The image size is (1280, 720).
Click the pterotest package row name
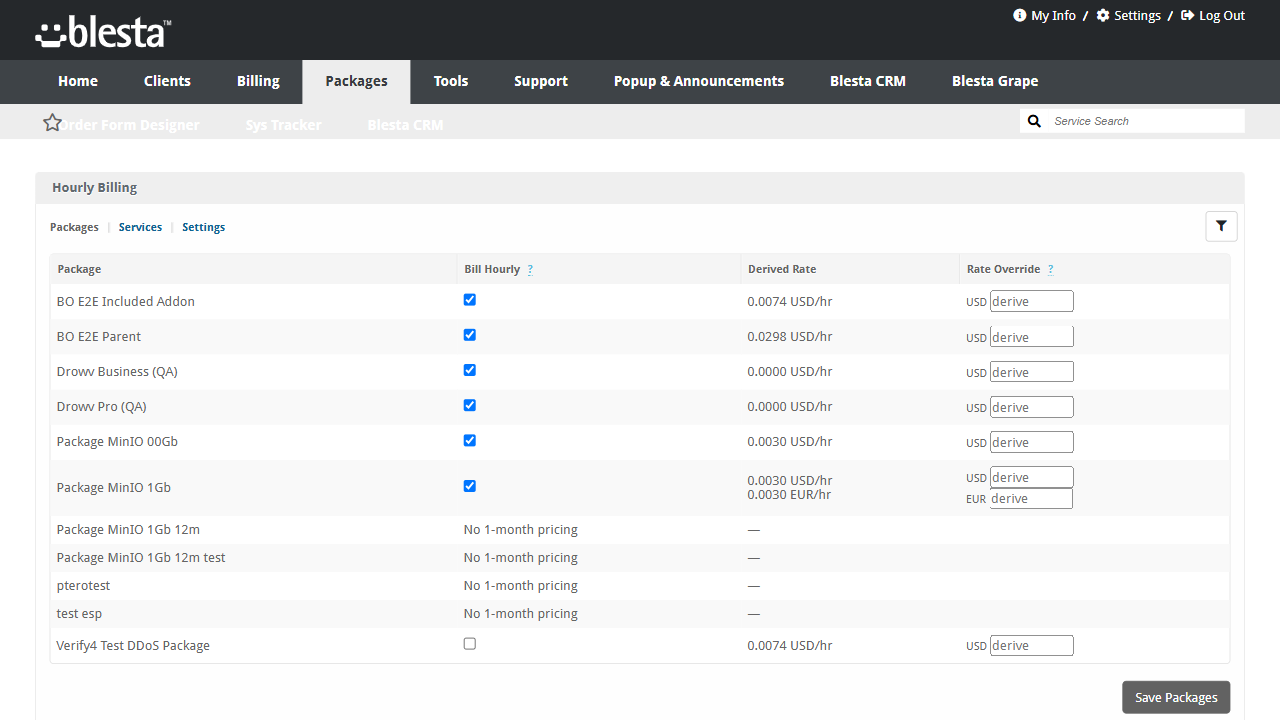pyautogui.click(x=83, y=585)
